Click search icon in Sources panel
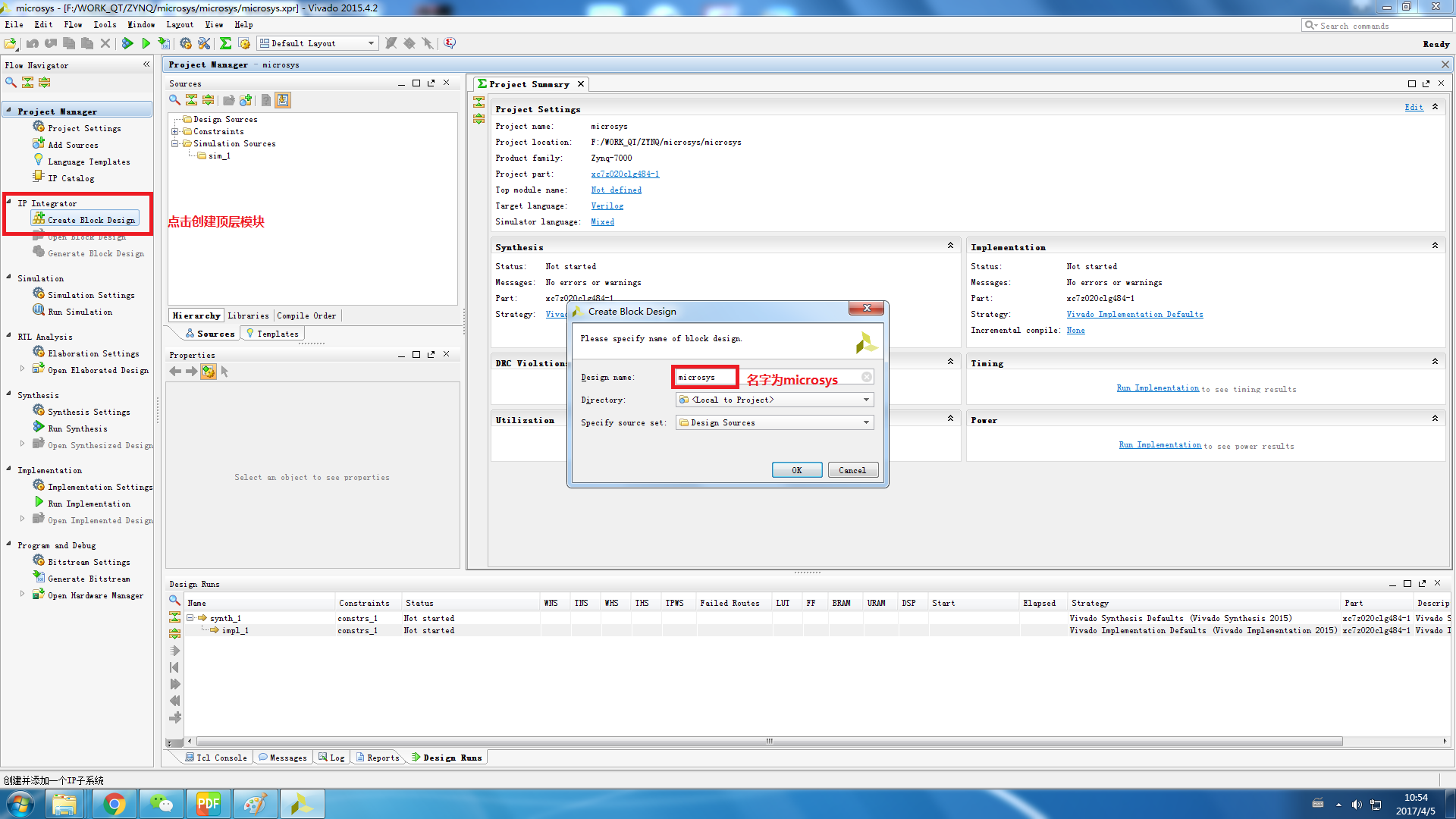 click(174, 99)
